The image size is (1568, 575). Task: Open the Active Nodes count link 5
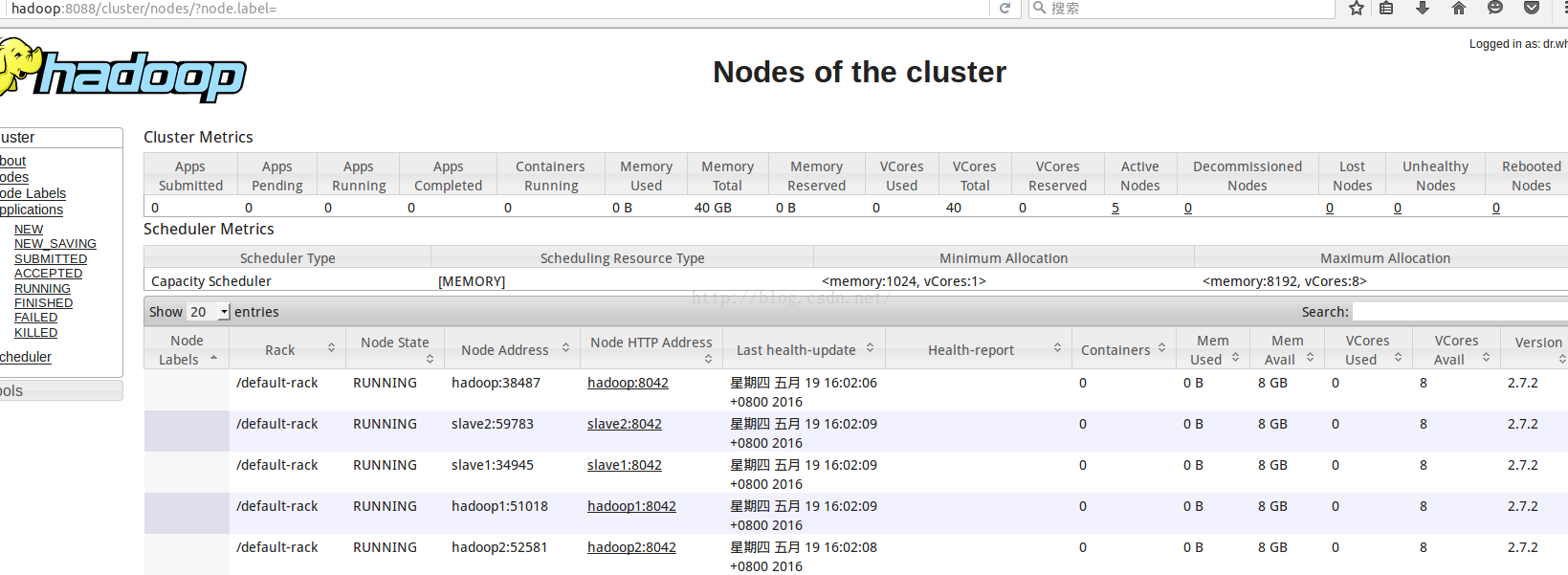pyautogui.click(x=1115, y=208)
